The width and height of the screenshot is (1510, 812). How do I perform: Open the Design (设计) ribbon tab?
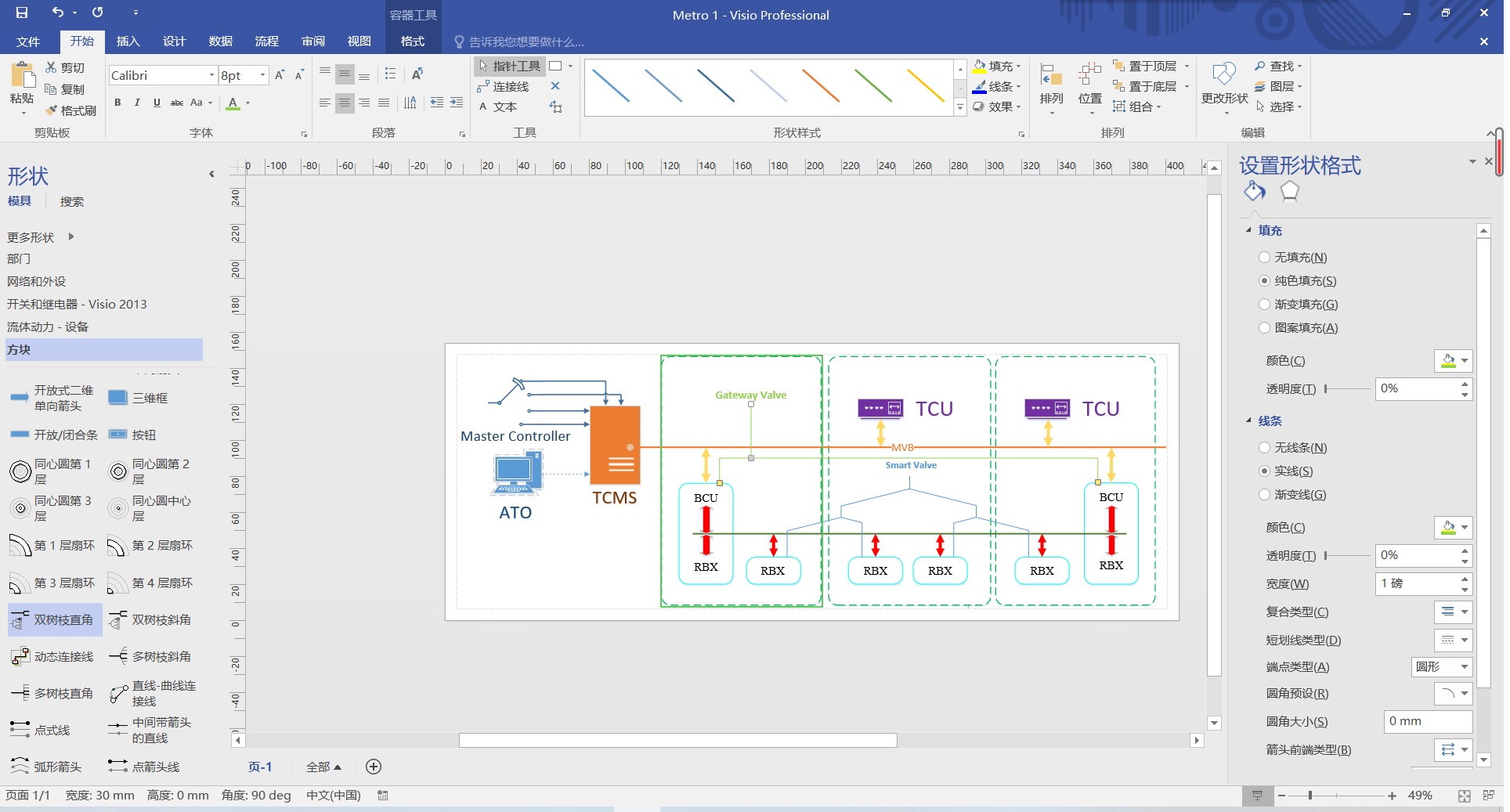point(174,42)
